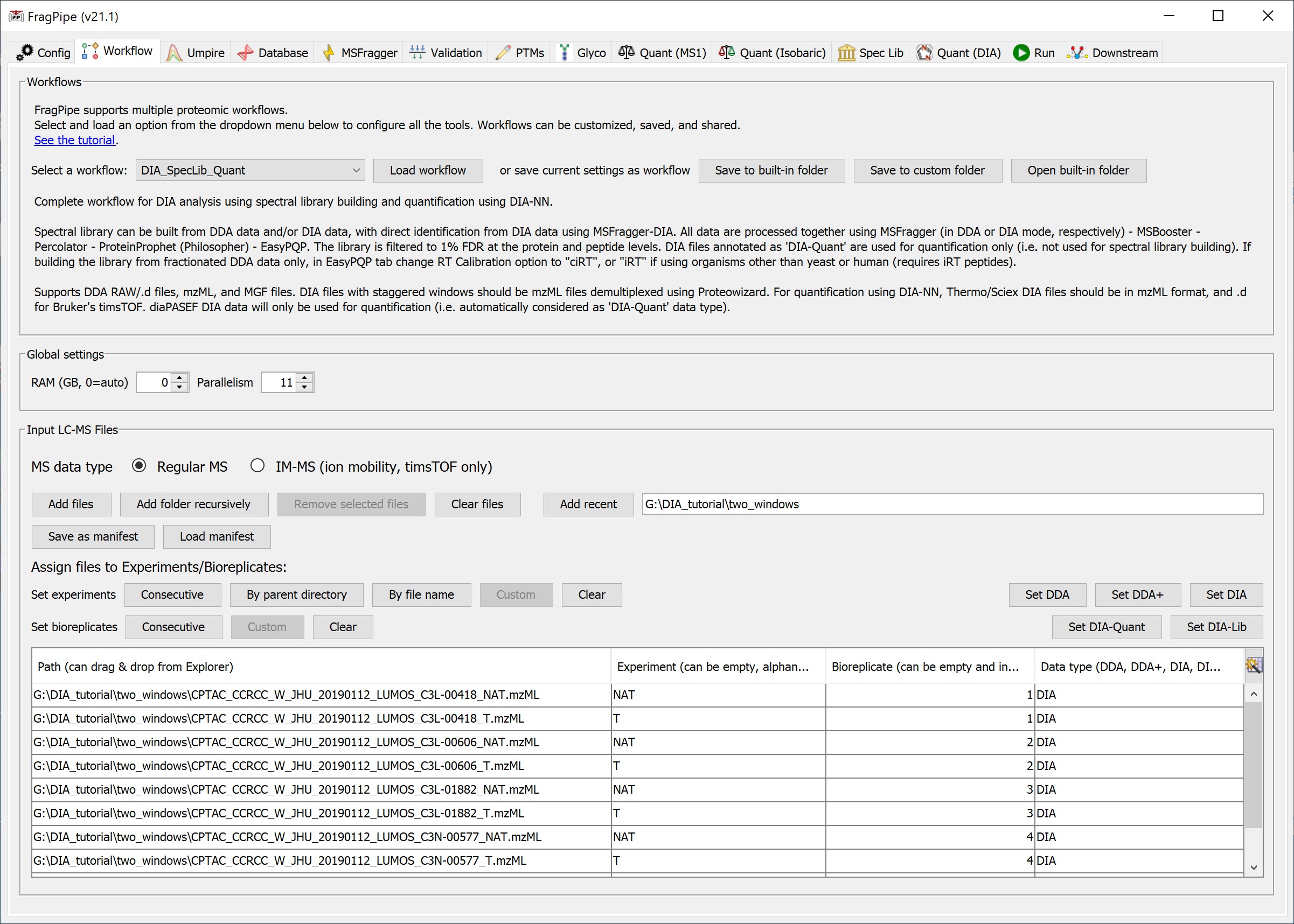
Task: Expand the Select a workflow dropdown
Action: [x=356, y=170]
